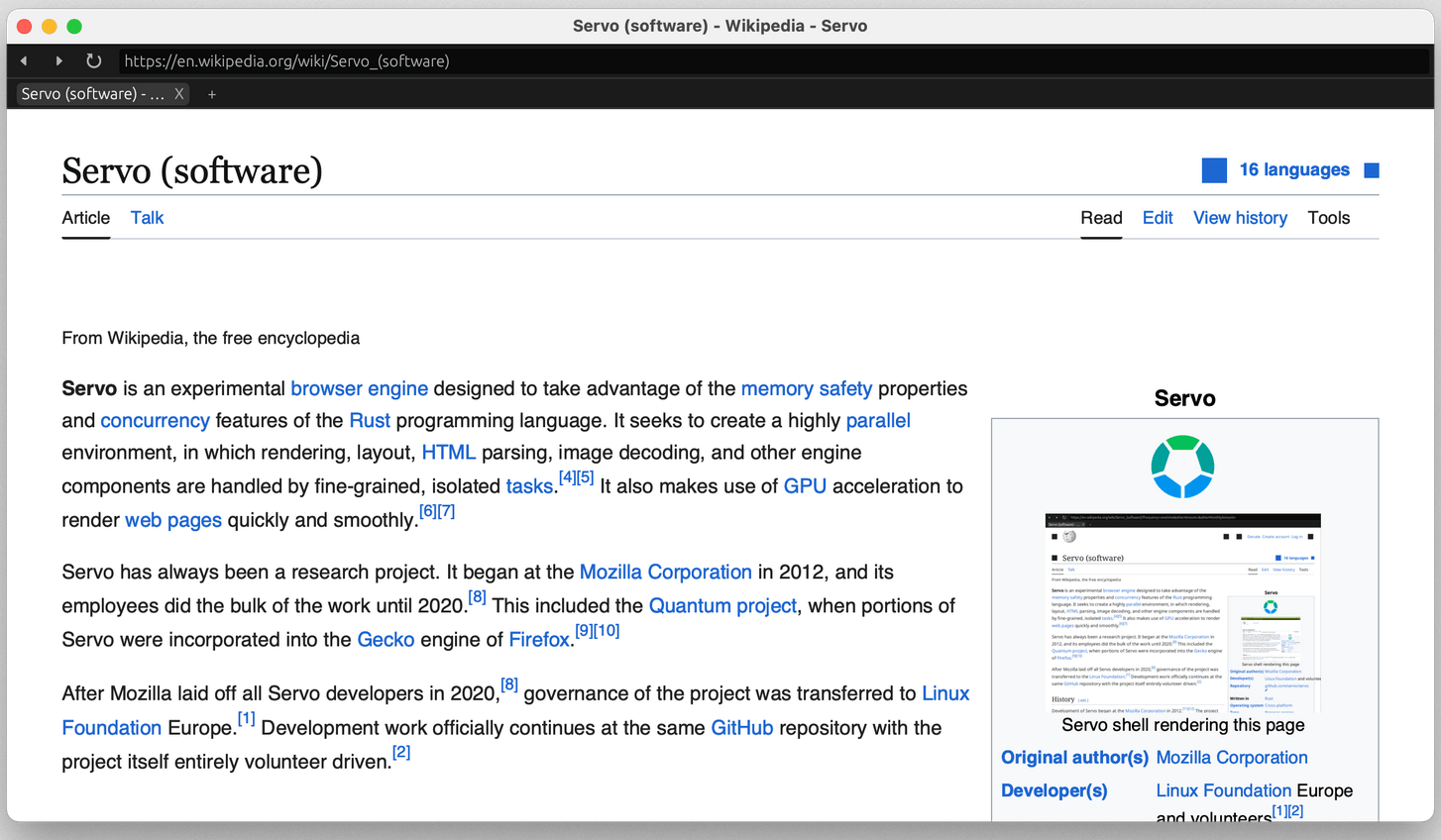
Task: Open the Servo shell screenshot thumbnail
Action: [x=1183, y=613]
